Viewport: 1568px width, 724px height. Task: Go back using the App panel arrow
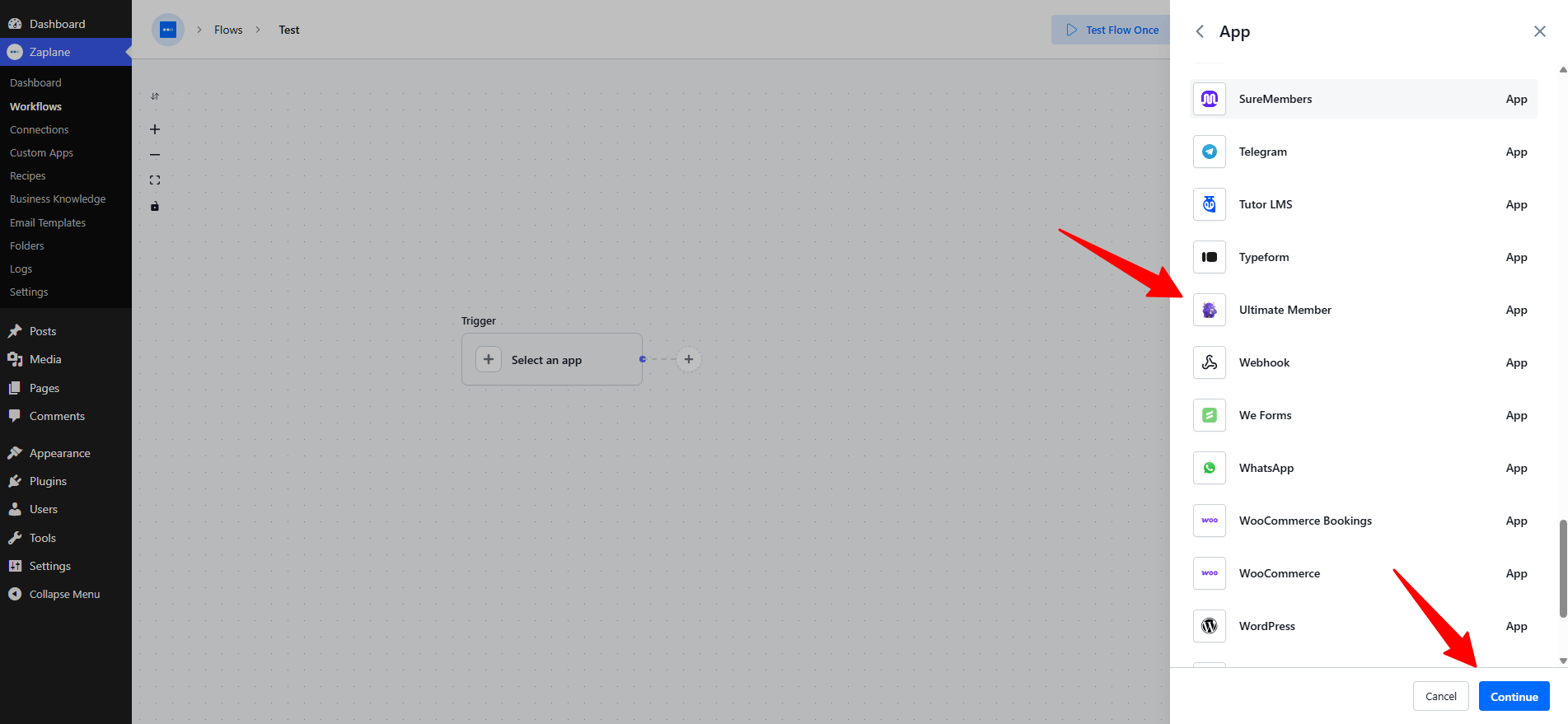click(x=1200, y=31)
